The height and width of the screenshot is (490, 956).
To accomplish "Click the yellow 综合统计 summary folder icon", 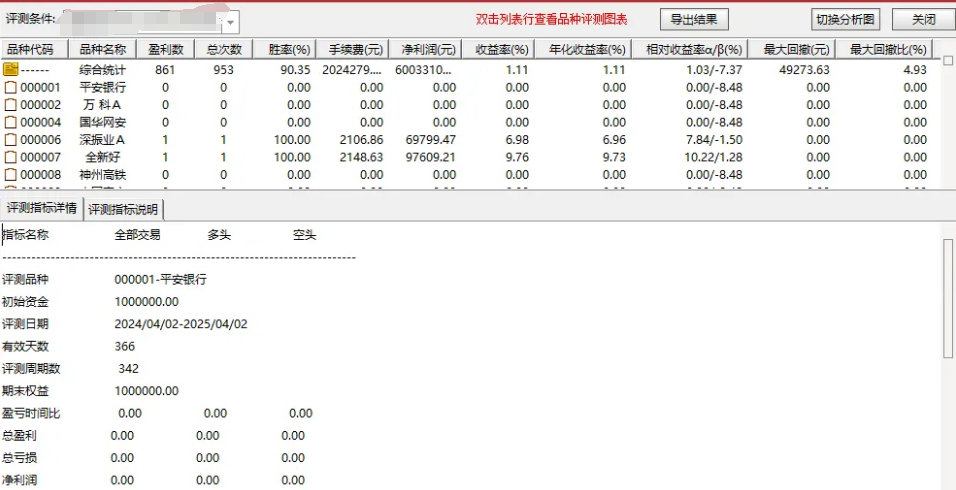I will (11, 70).
